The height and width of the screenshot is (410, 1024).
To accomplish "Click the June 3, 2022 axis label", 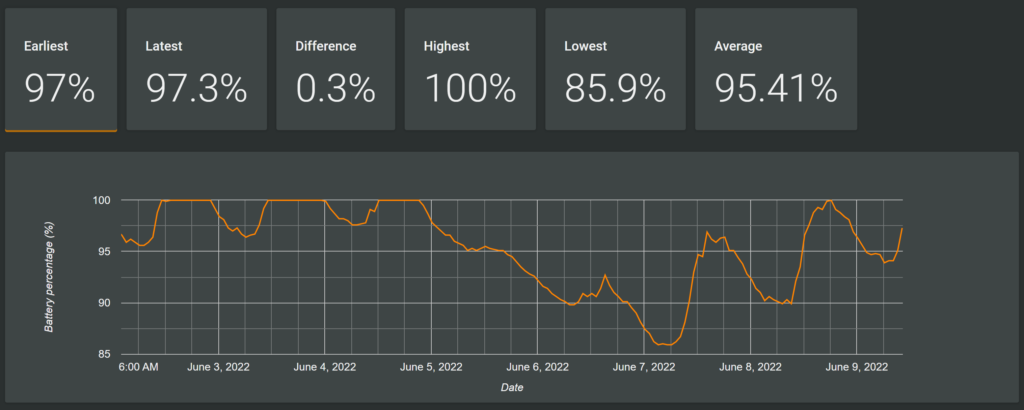I will pyautogui.click(x=219, y=368).
